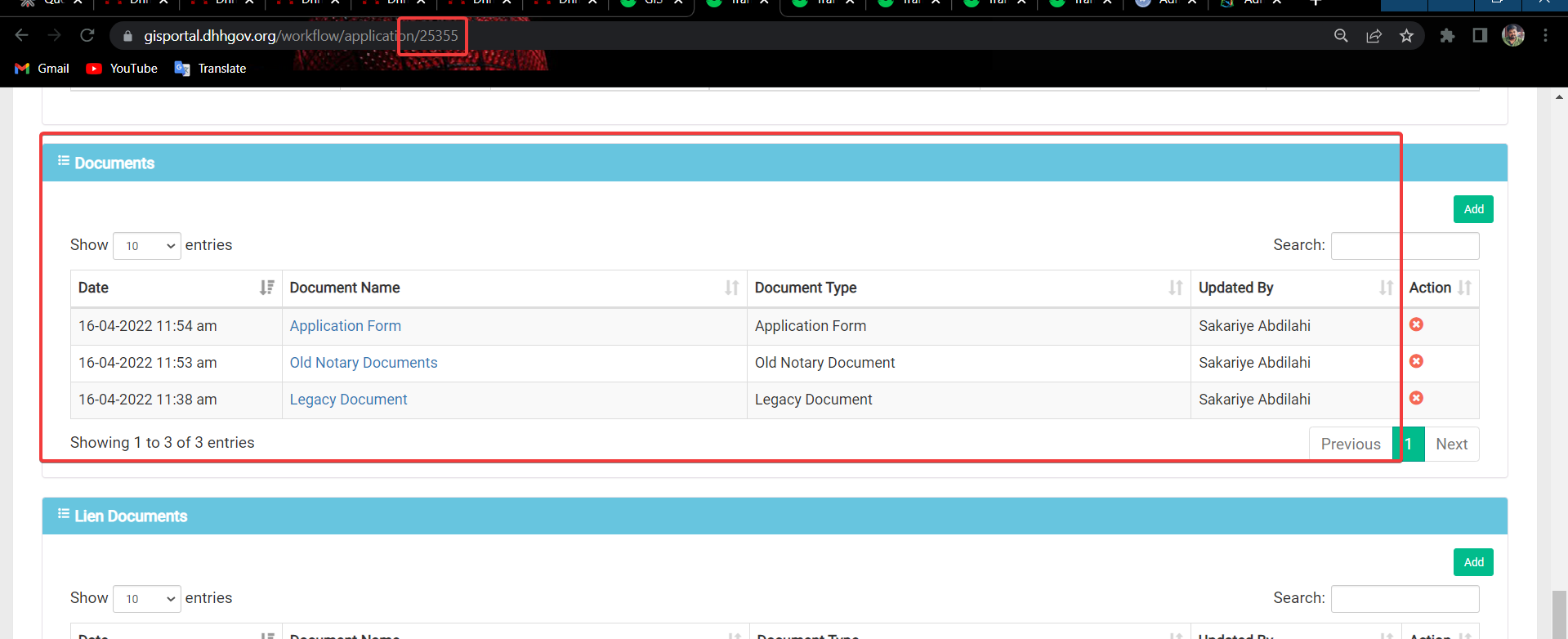The image size is (1568, 639).
Task: Open the zoom magnifier icon in address bar
Action: (x=1341, y=36)
